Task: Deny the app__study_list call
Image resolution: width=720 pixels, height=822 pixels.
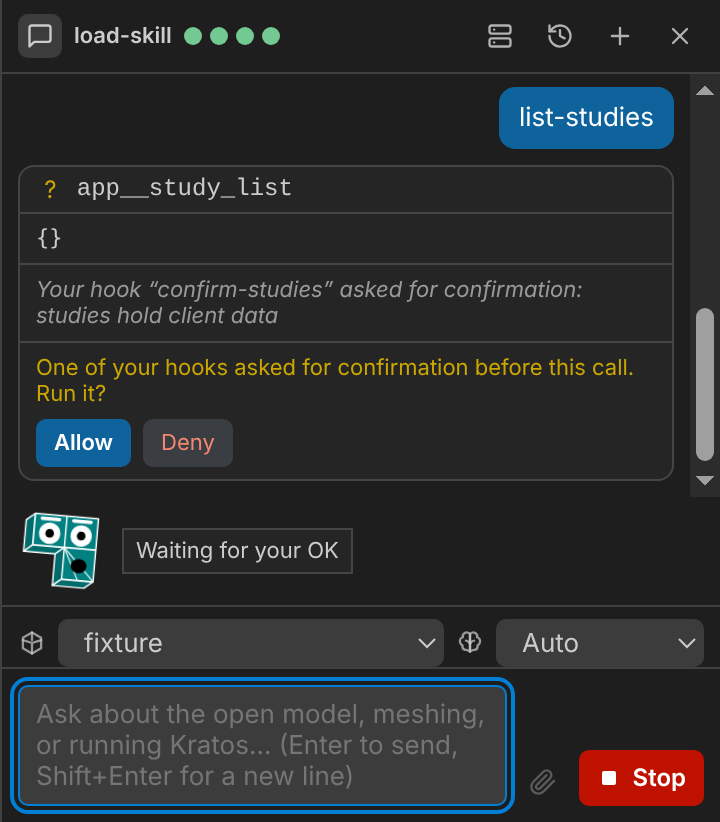Action: coord(188,442)
